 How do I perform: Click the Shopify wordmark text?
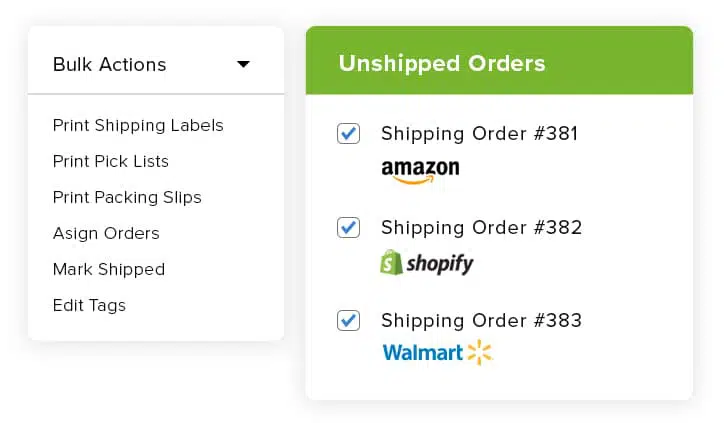point(440,264)
